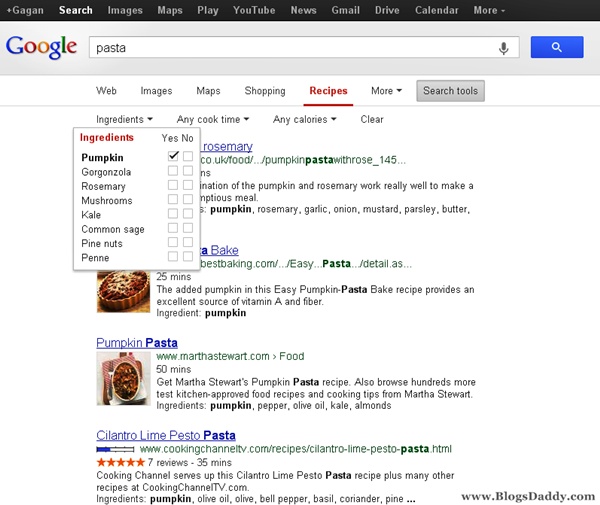This screenshot has width=600, height=505.
Task: Tick the No checkbox for Pine nuts
Action: [x=188, y=242]
